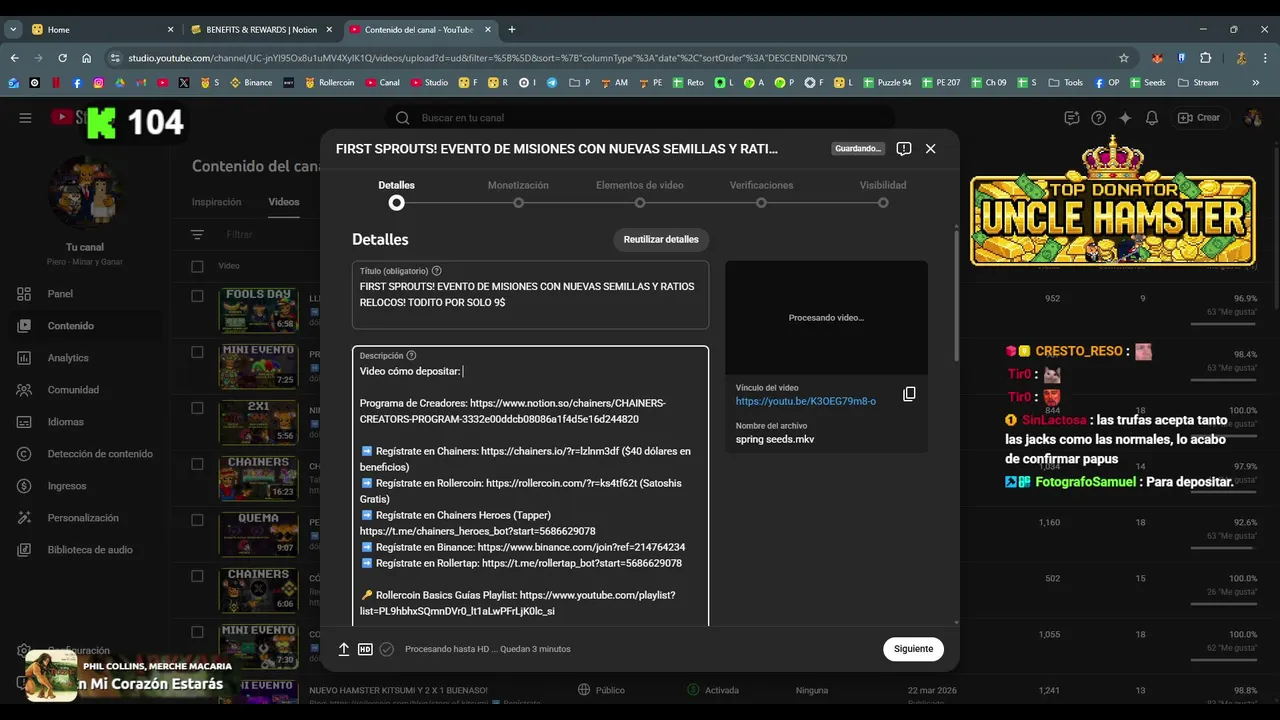Click the Idiomas sidebar icon

point(24,422)
